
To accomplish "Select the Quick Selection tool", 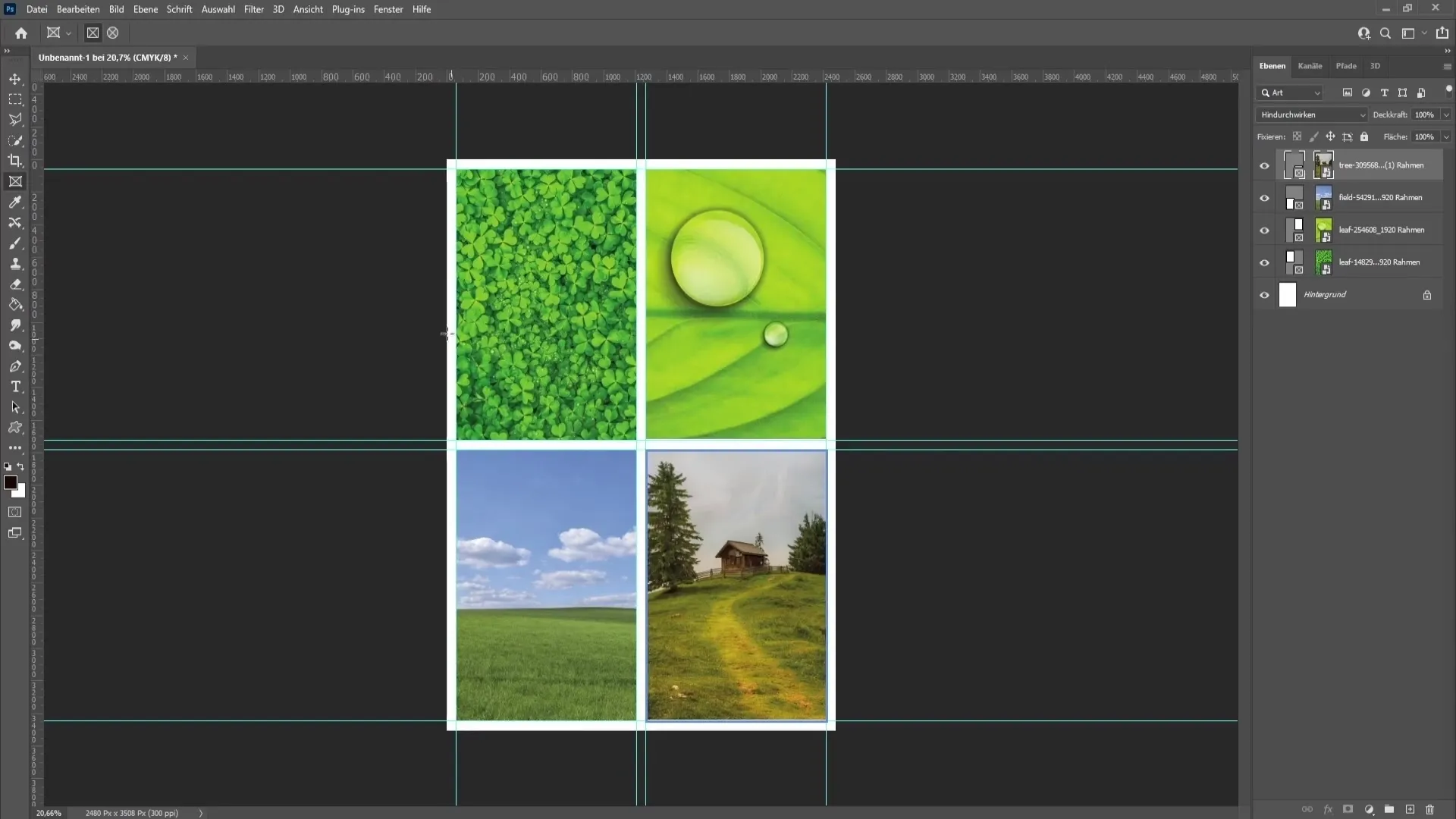I will (x=15, y=140).
